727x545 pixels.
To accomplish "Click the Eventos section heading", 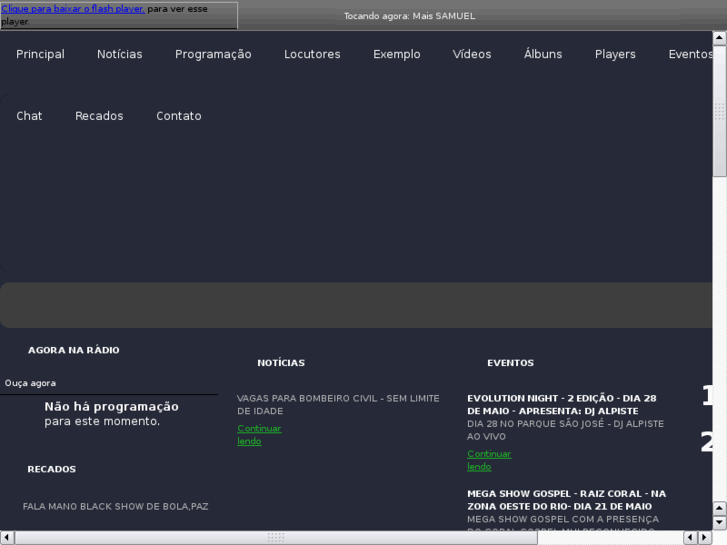I will (x=510, y=363).
